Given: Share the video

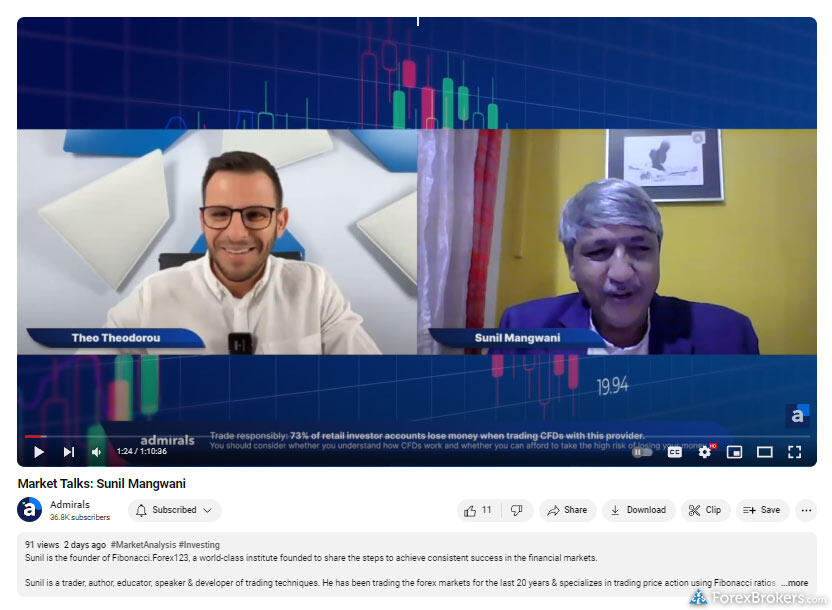Looking at the screenshot, I should [x=567, y=510].
